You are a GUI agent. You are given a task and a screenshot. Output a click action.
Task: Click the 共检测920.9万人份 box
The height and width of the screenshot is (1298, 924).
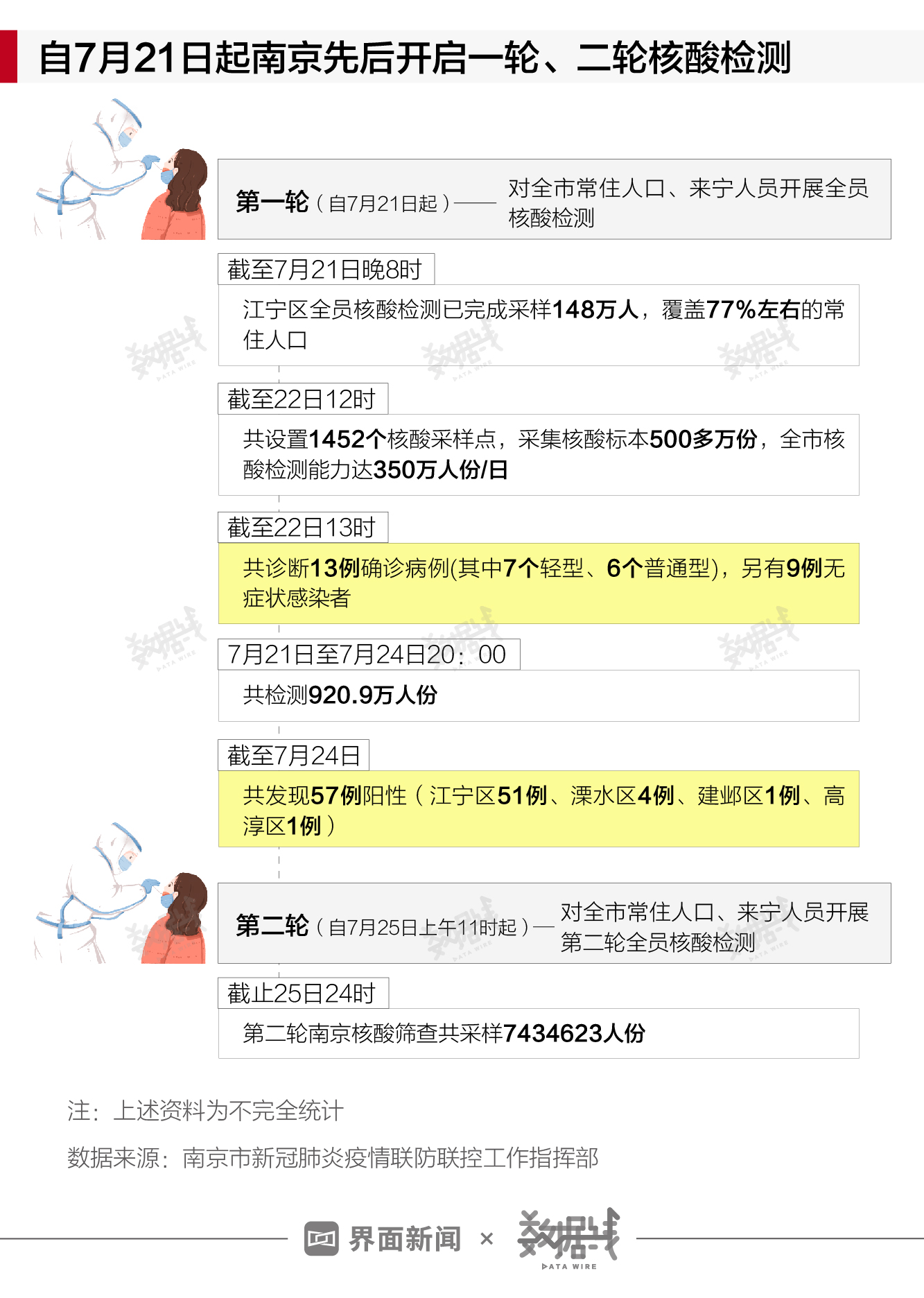[539, 696]
